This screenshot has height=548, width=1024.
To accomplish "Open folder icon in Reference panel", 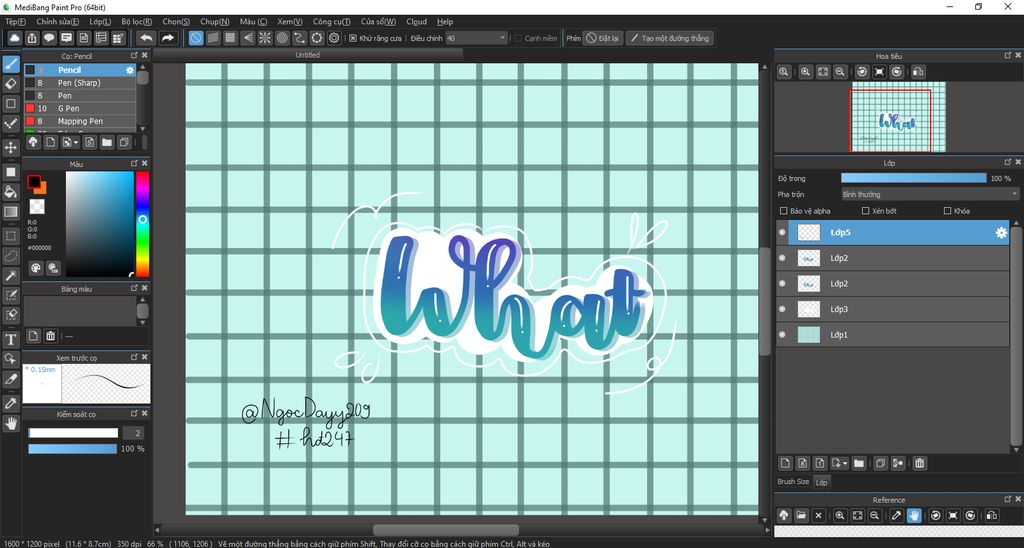I will click(801, 515).
